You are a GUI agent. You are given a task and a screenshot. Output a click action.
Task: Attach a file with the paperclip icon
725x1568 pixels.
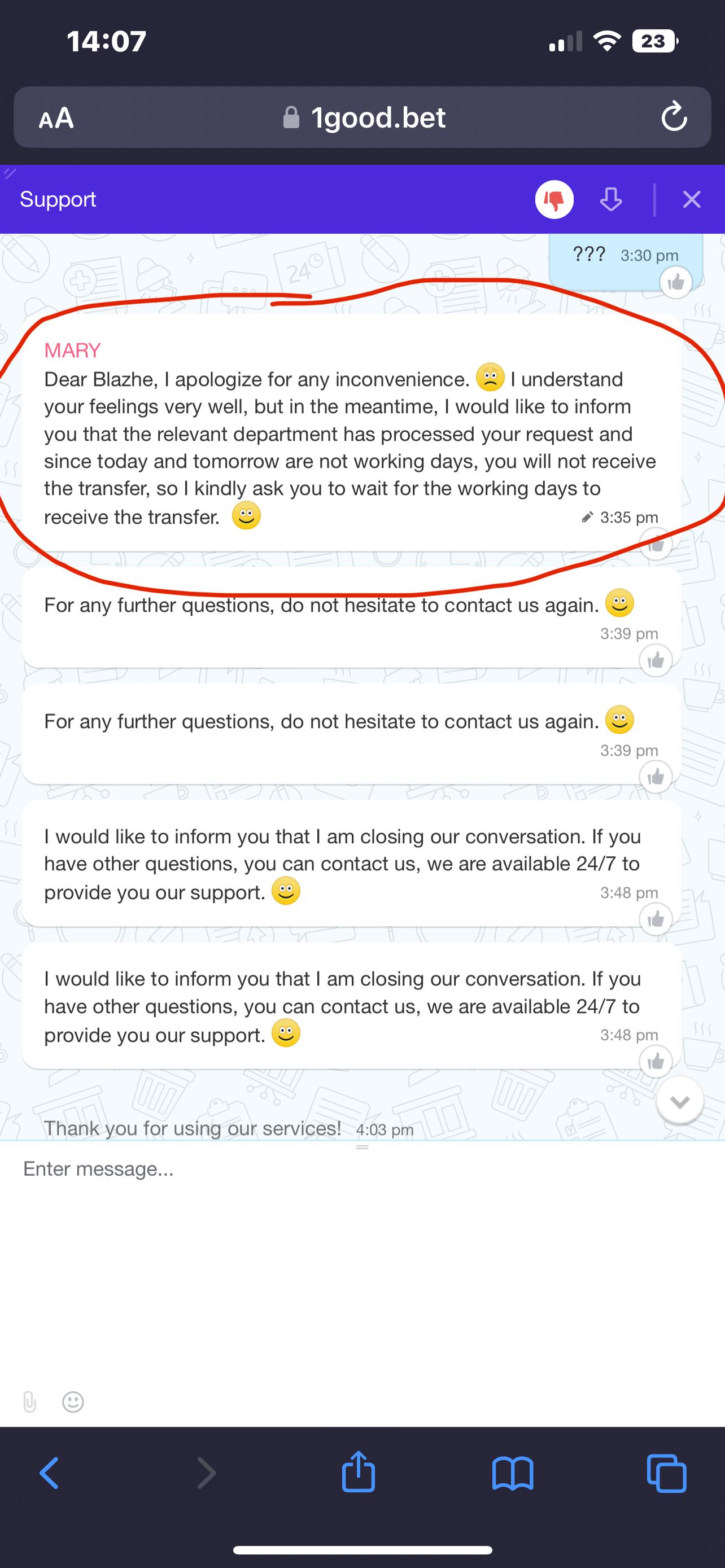tap(29, 1402)
